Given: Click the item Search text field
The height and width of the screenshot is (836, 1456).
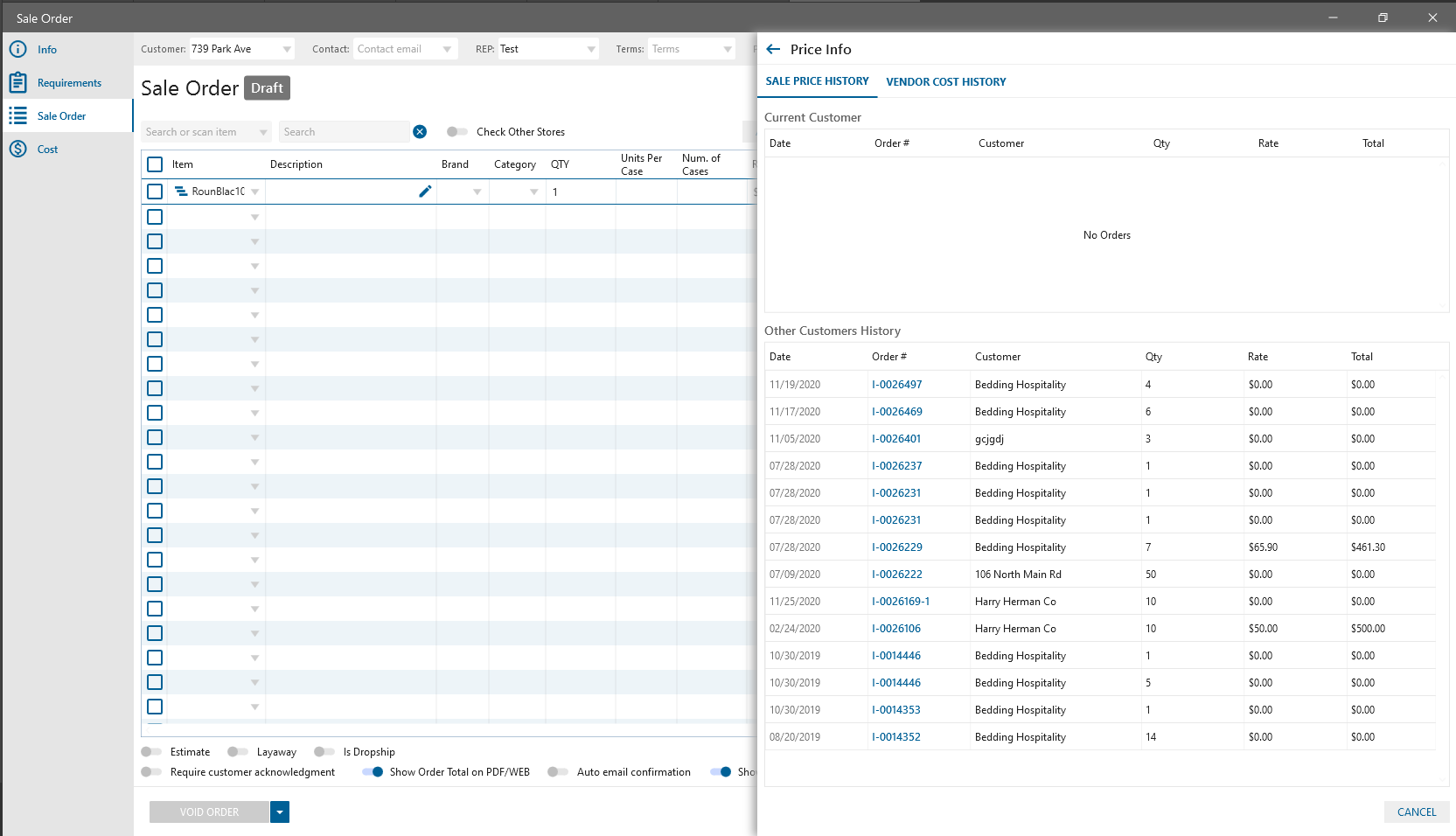Looking at the screenshot, I should (343, 132).
